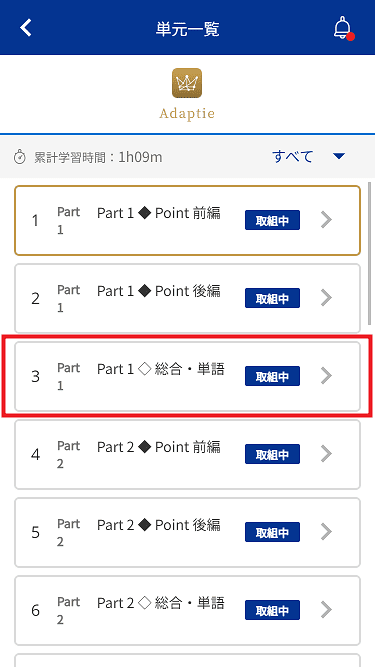The height and width of the screenshot is (667, 375).
Task: Open Part 1 ◆ Point 前編 unit
Action: (188, 220)
